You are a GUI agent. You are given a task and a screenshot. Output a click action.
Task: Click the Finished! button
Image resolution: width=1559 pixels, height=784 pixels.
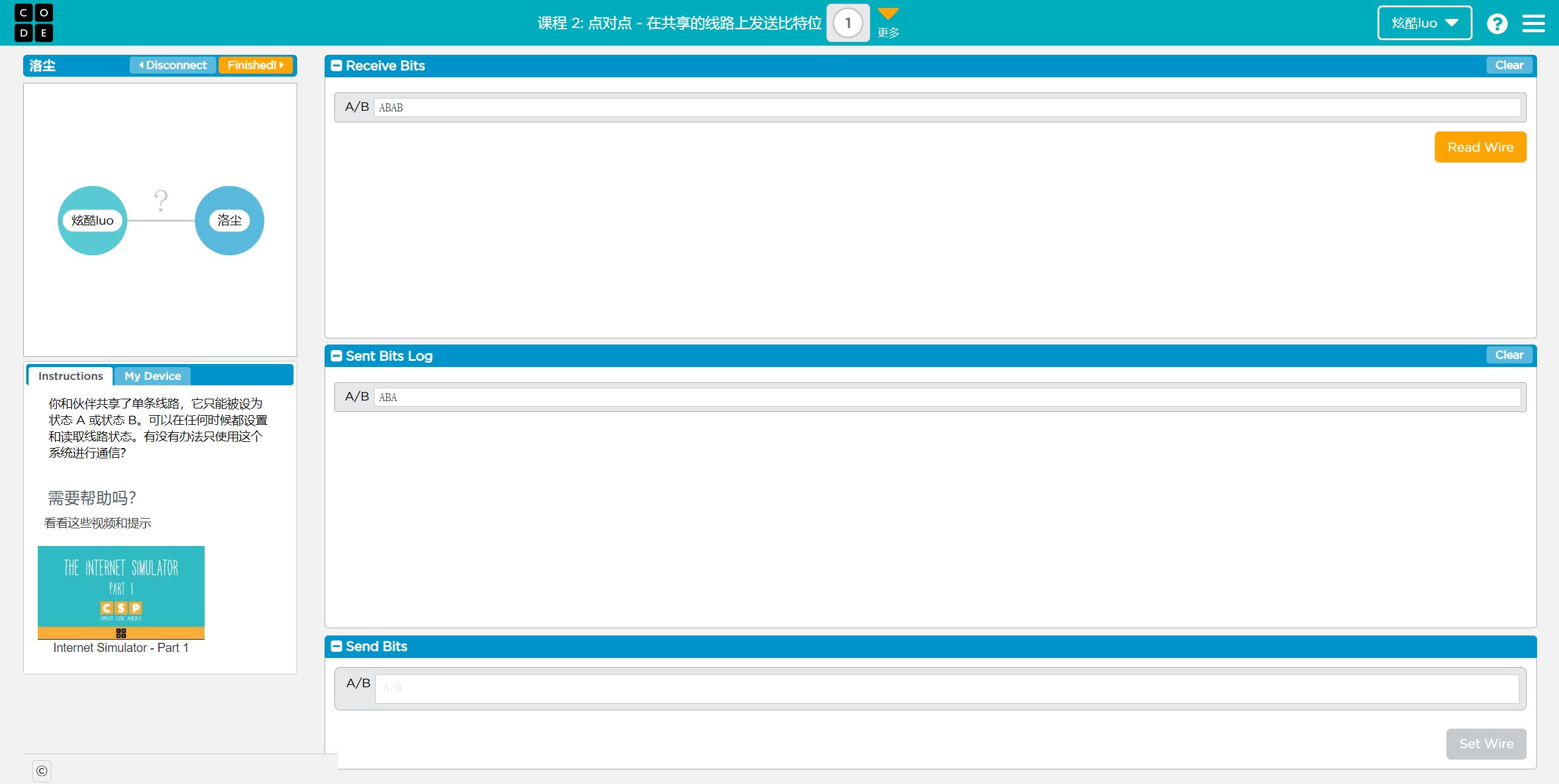(255, 65)
